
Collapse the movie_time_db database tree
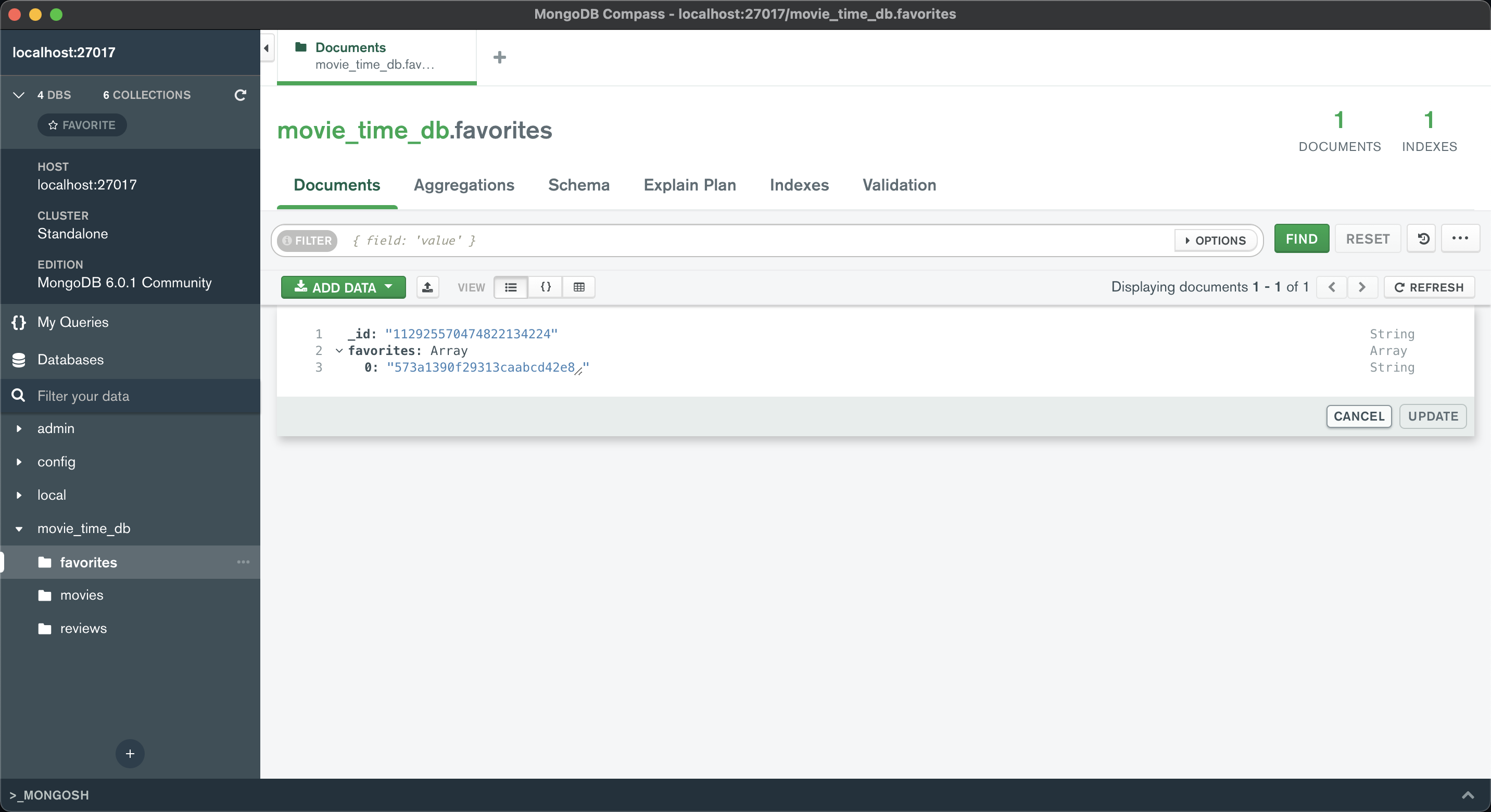click(19, 528)
